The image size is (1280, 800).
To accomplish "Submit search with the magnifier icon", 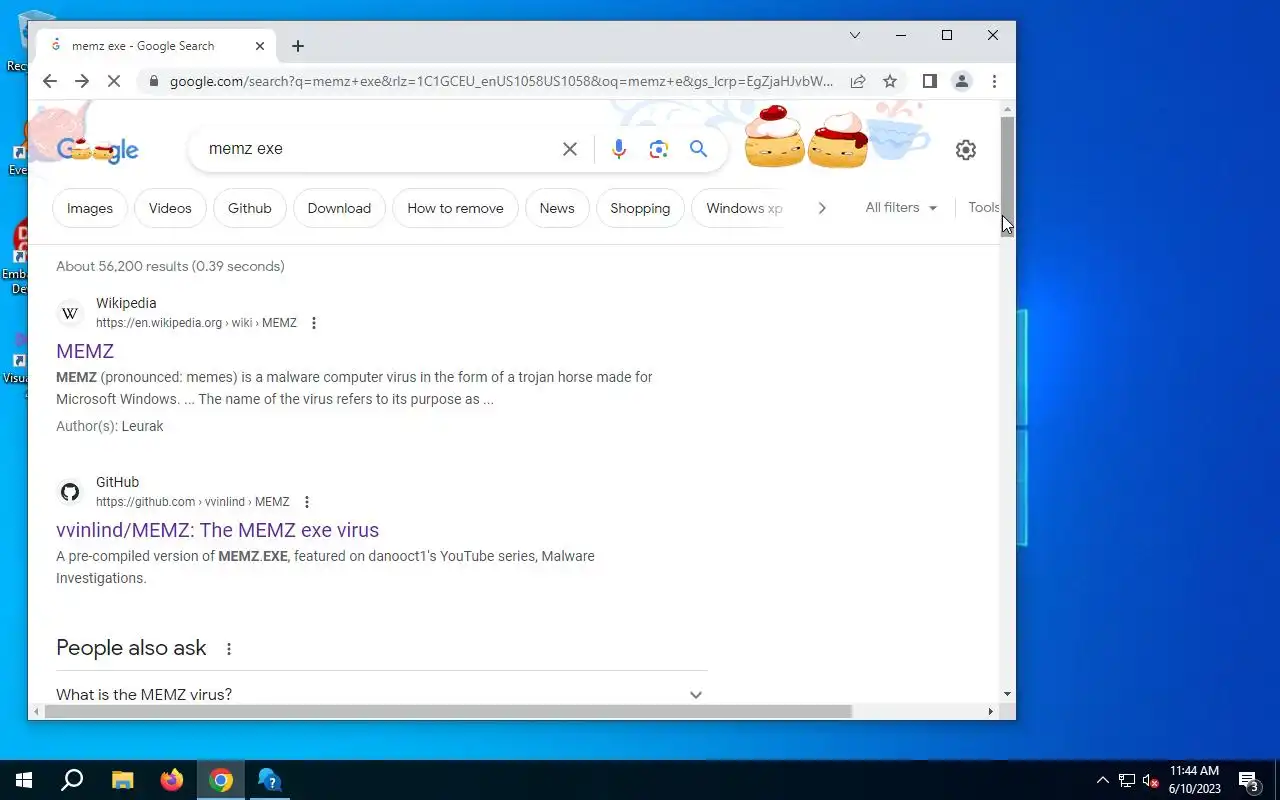I will pyautogui.click(x=698, y=149).
